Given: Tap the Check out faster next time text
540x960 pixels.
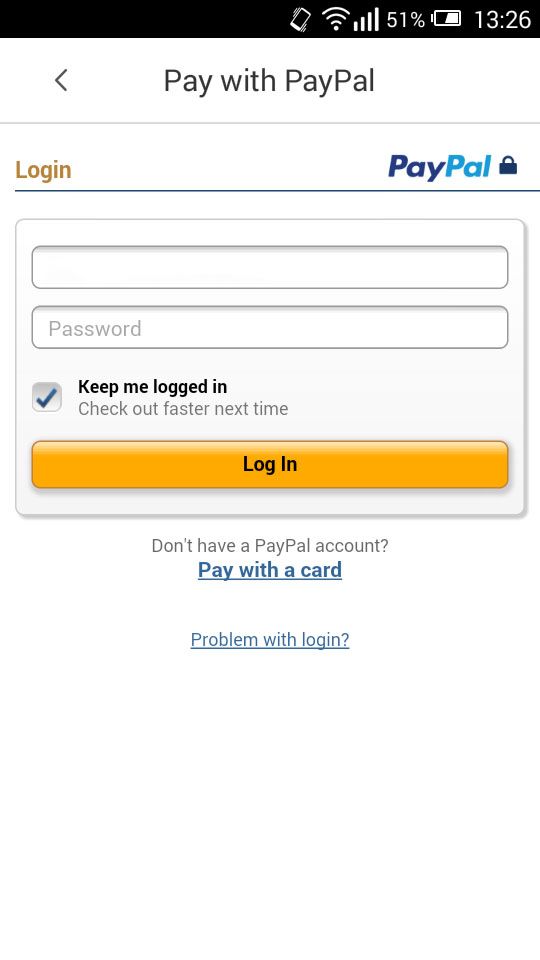Looking at the screenshot, I should pos(183,408).
